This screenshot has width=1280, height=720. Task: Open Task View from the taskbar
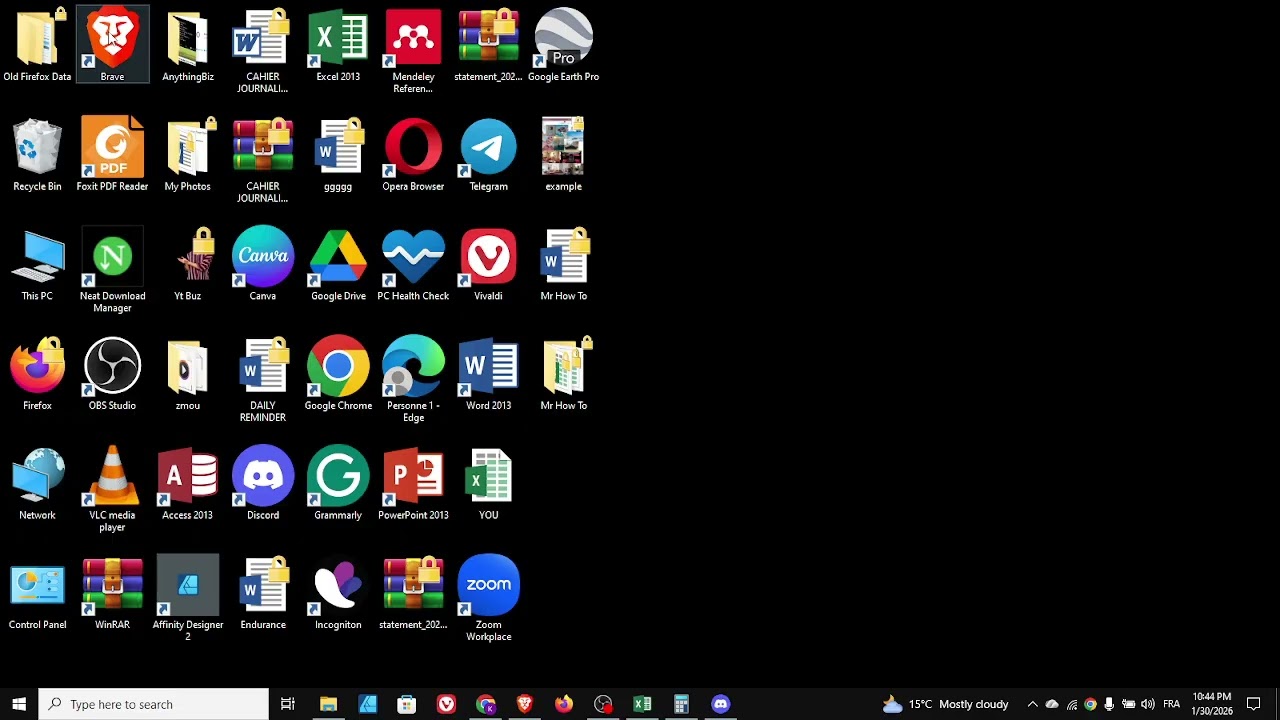[x=288, y=704]
